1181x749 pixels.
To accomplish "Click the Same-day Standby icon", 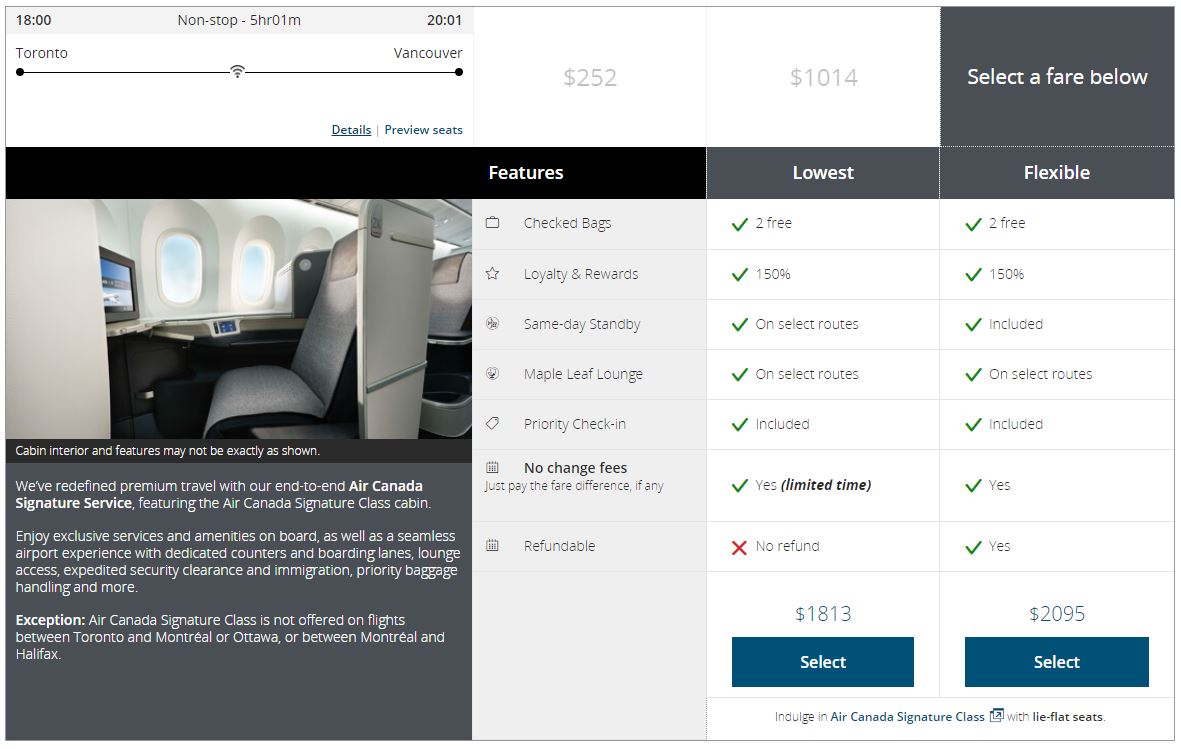I will coord(492,323).
